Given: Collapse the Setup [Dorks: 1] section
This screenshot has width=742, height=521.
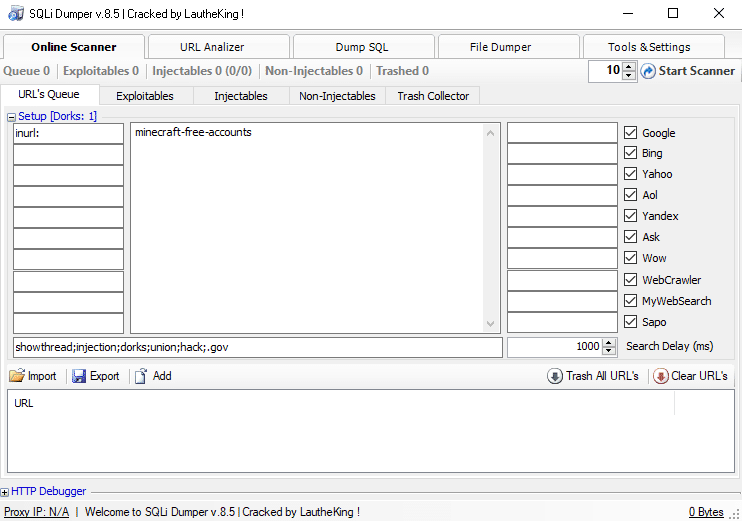Looking at the screenshot, I should click(11, 117).
